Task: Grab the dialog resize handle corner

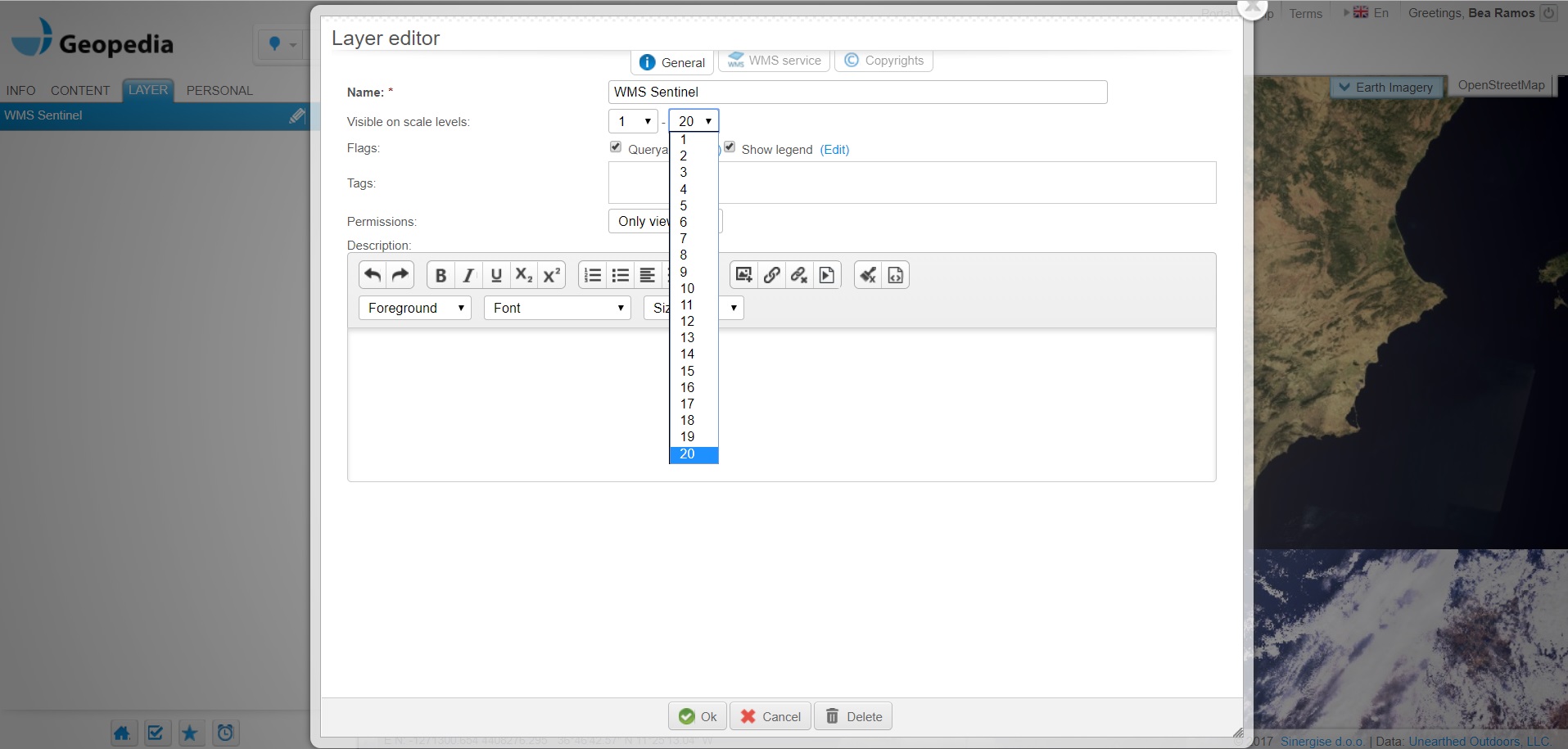Action: click(x=1237, y=733)
